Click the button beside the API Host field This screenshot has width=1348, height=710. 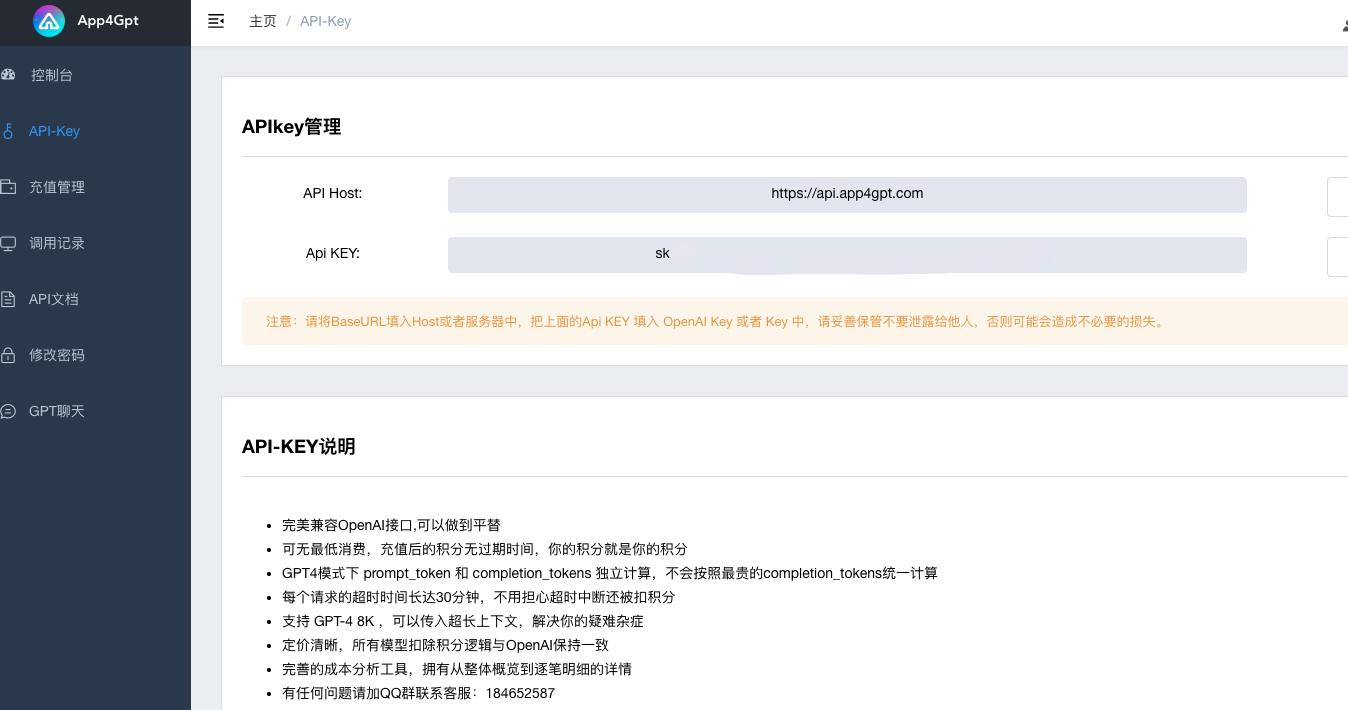tap(1340, 197)
